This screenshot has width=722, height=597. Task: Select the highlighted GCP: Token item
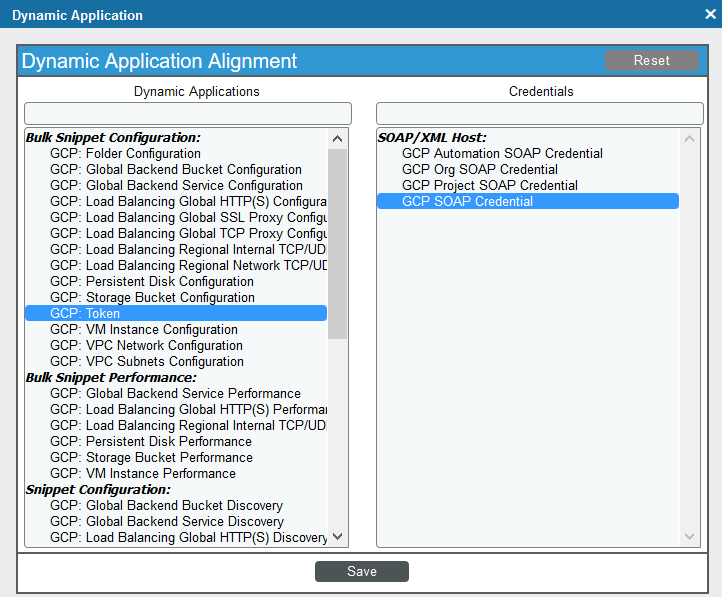pyautogui.click(x=176, y=313)
